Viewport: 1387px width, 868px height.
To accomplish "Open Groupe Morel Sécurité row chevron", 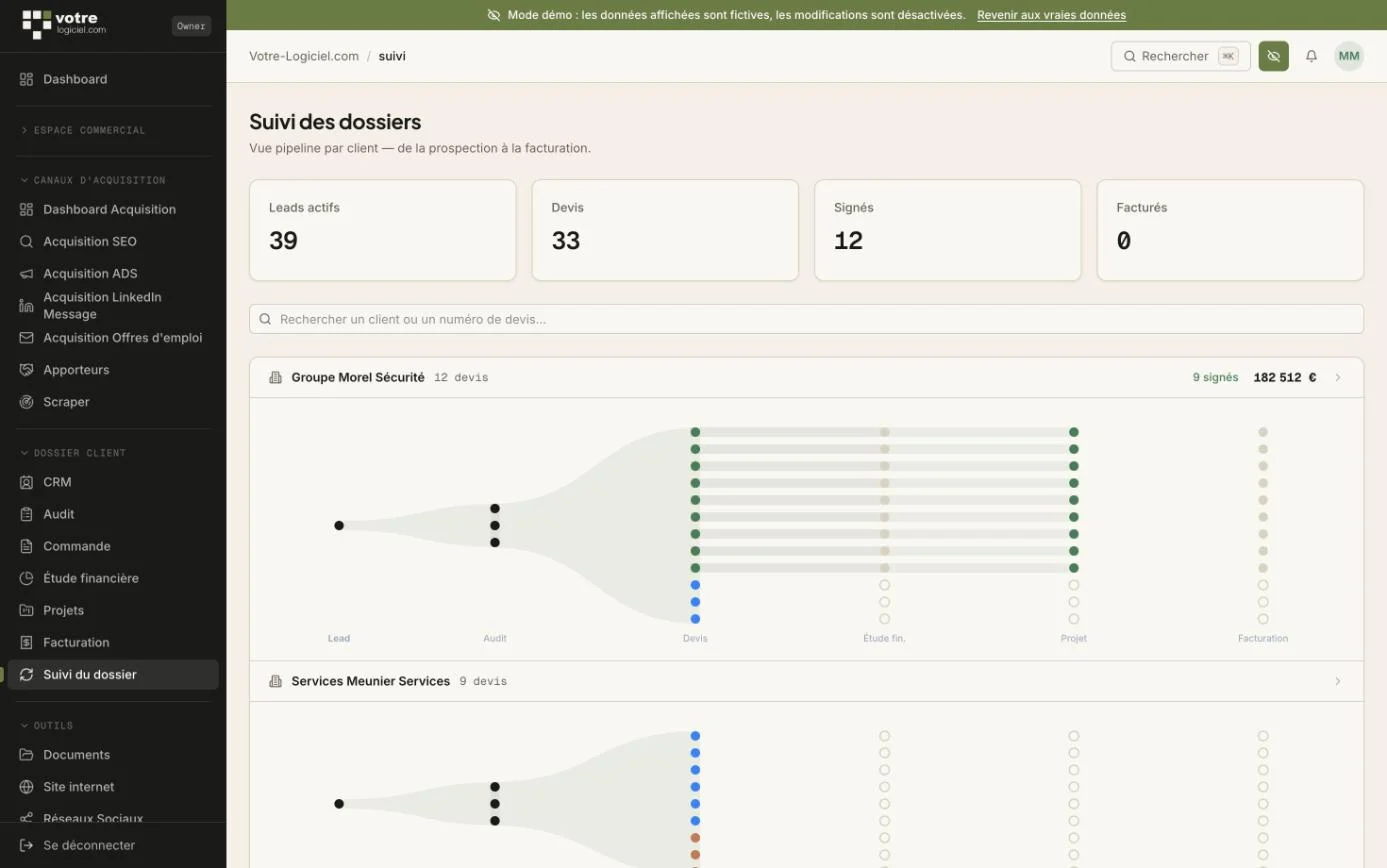I will [x=1338, y=377].
